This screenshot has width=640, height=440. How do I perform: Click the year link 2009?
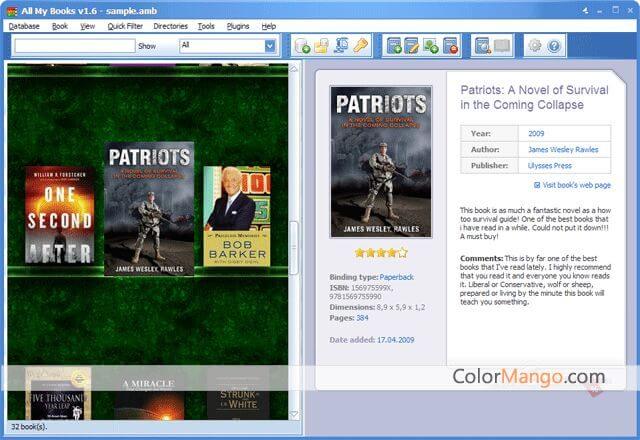pos(536,133)
